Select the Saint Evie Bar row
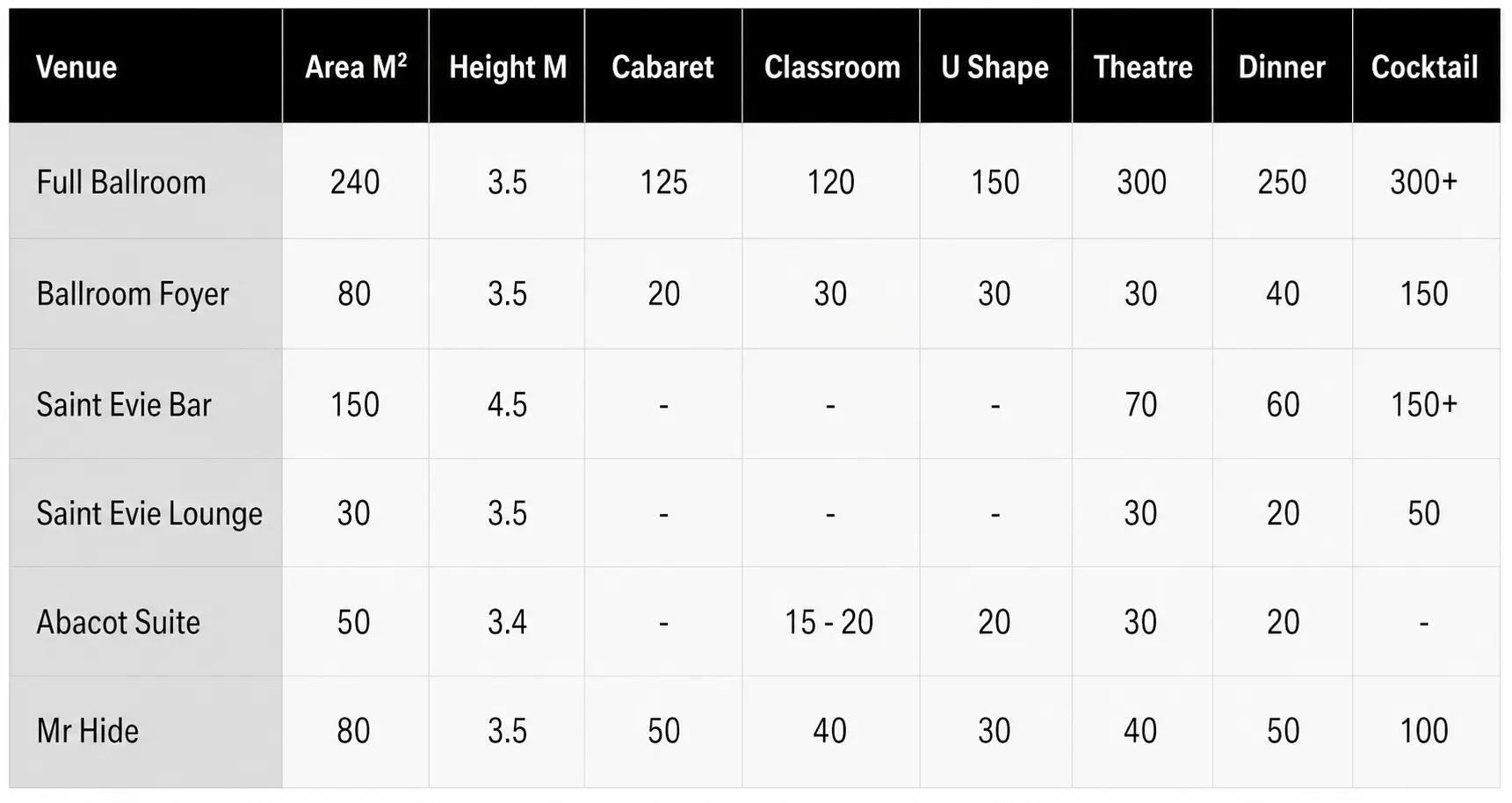The width and height of the screenshot is (1512, 803). tap(755, 404)
